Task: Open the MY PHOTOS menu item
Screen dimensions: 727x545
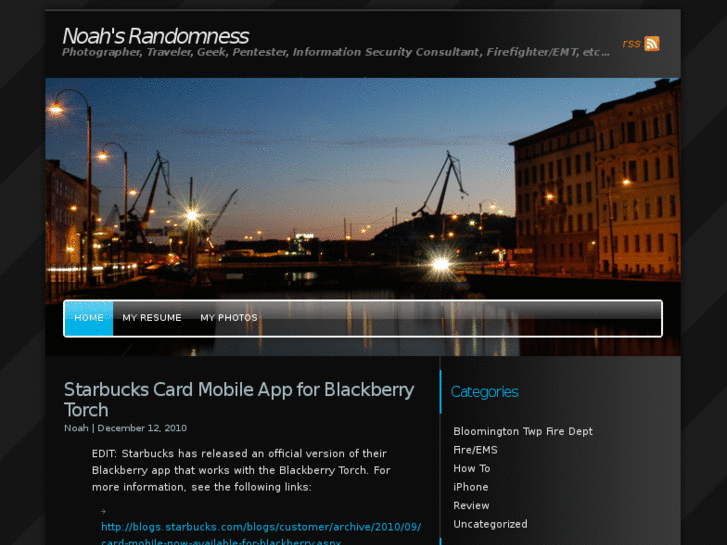Action: pyautogui.click(x=229, y=318)
